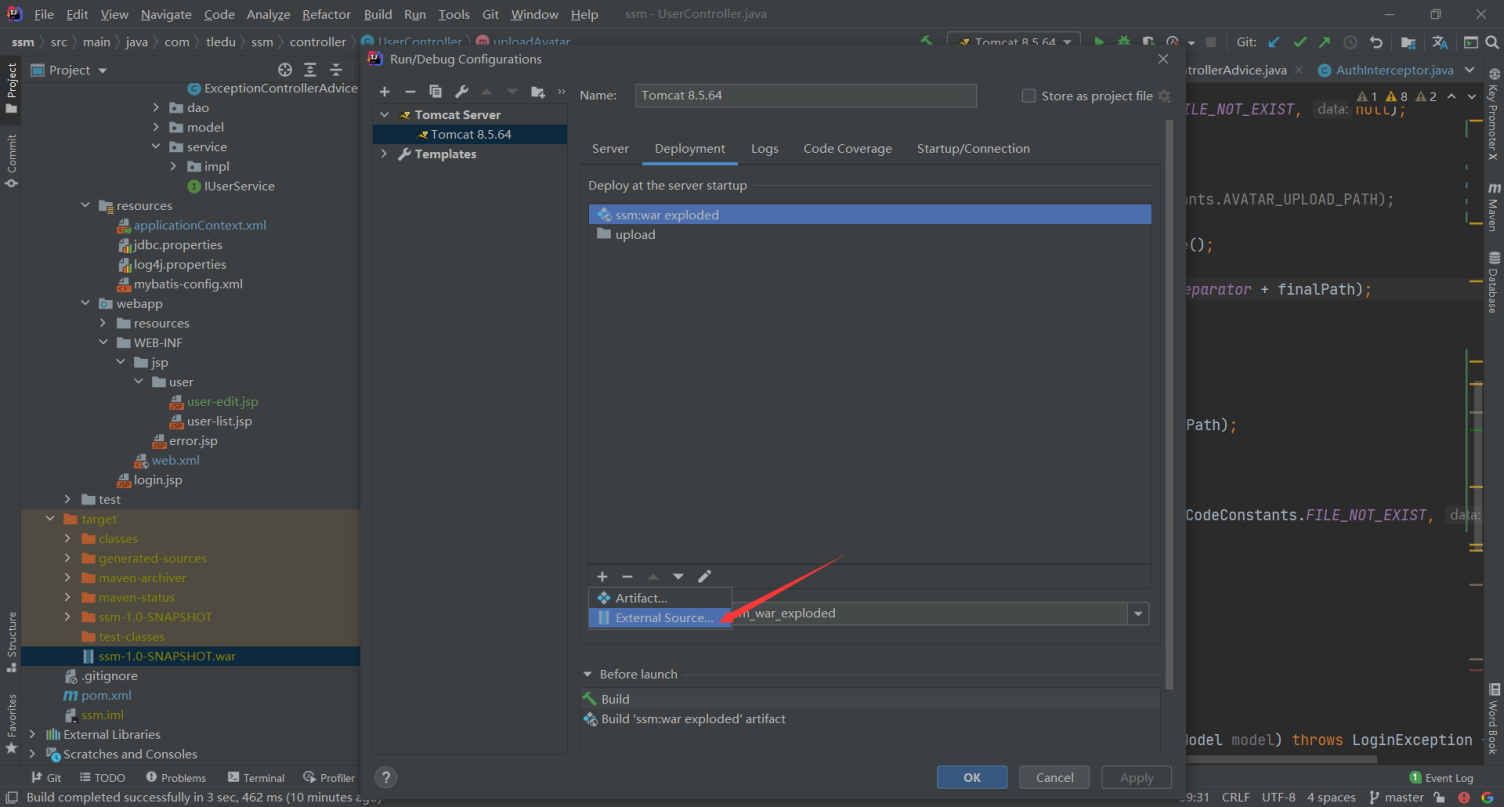Collapse Tomcat Server tree node

384,115
